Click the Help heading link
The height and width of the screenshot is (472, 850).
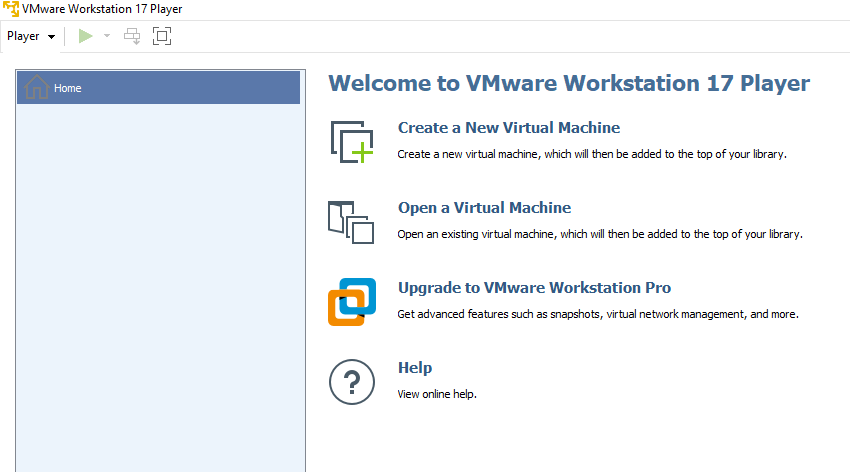coord(414,368)
